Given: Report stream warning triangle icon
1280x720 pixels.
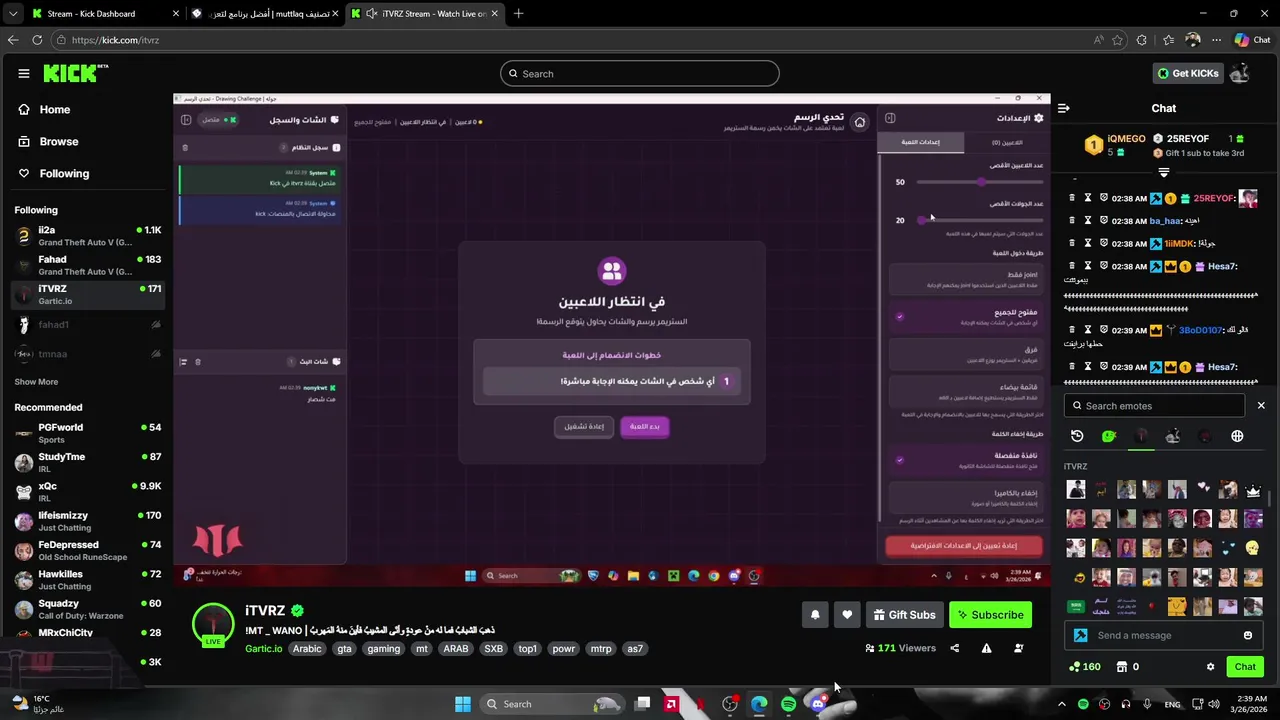Looking at the screenshot, I should point(986,648).
